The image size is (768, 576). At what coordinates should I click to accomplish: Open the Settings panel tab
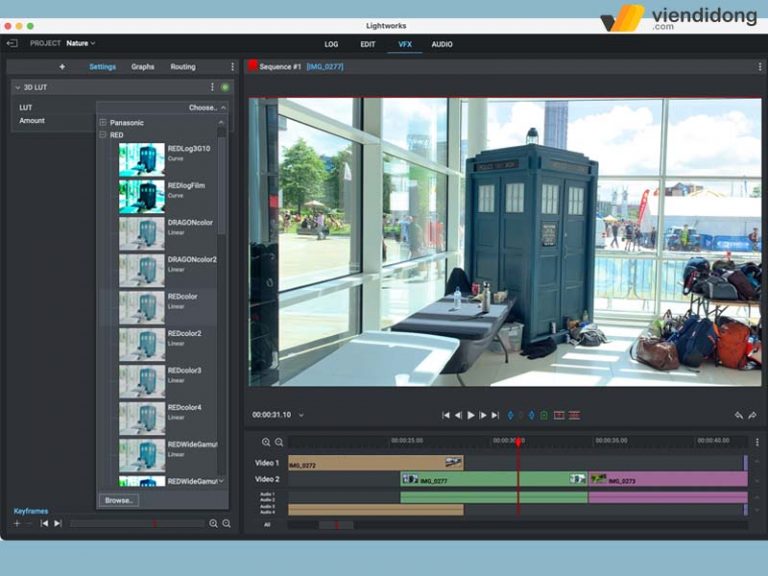click(102, 67)
